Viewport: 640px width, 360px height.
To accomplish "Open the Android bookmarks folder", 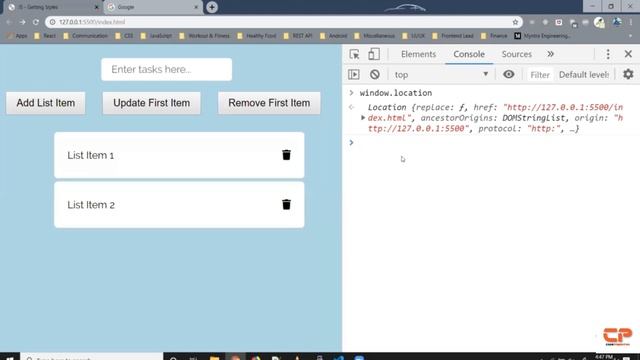I will point(333,36).
